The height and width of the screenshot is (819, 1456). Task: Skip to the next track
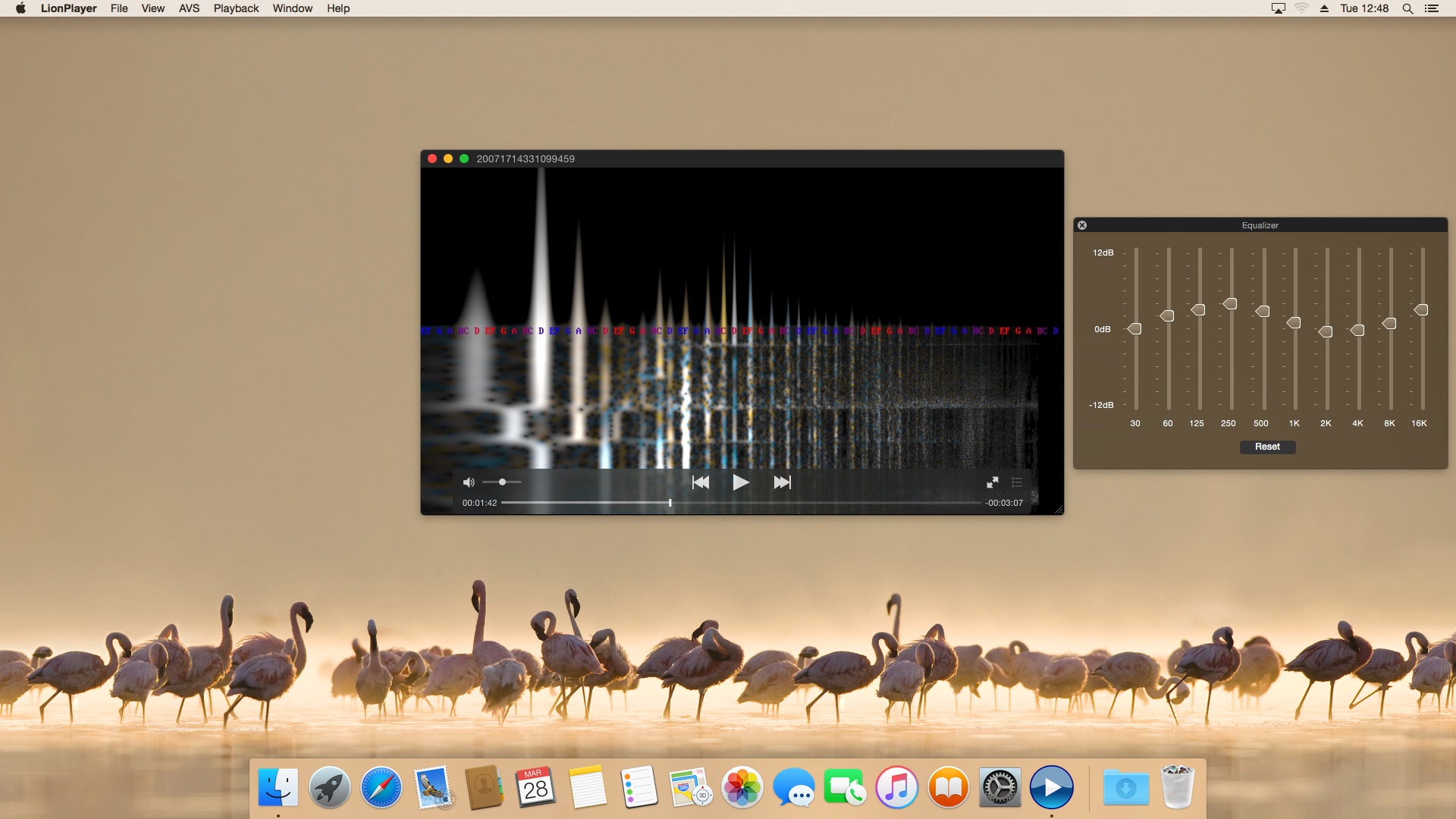782,482
